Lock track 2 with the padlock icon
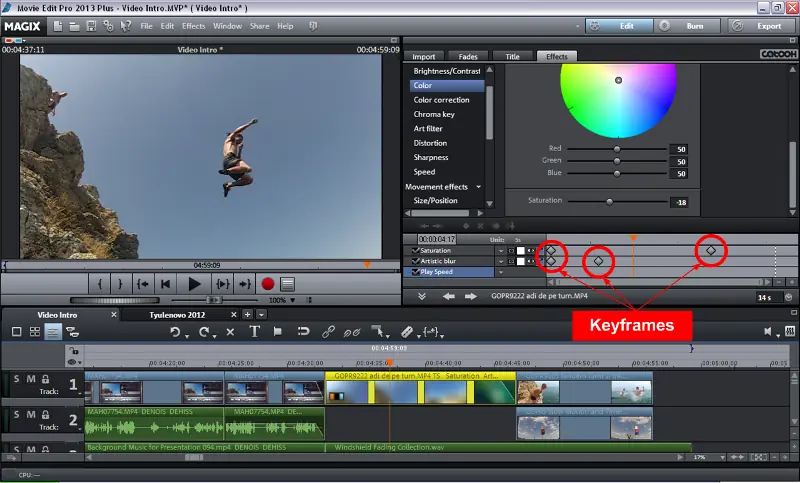Screen dimensions: 800x483 [x=45, y=414]
